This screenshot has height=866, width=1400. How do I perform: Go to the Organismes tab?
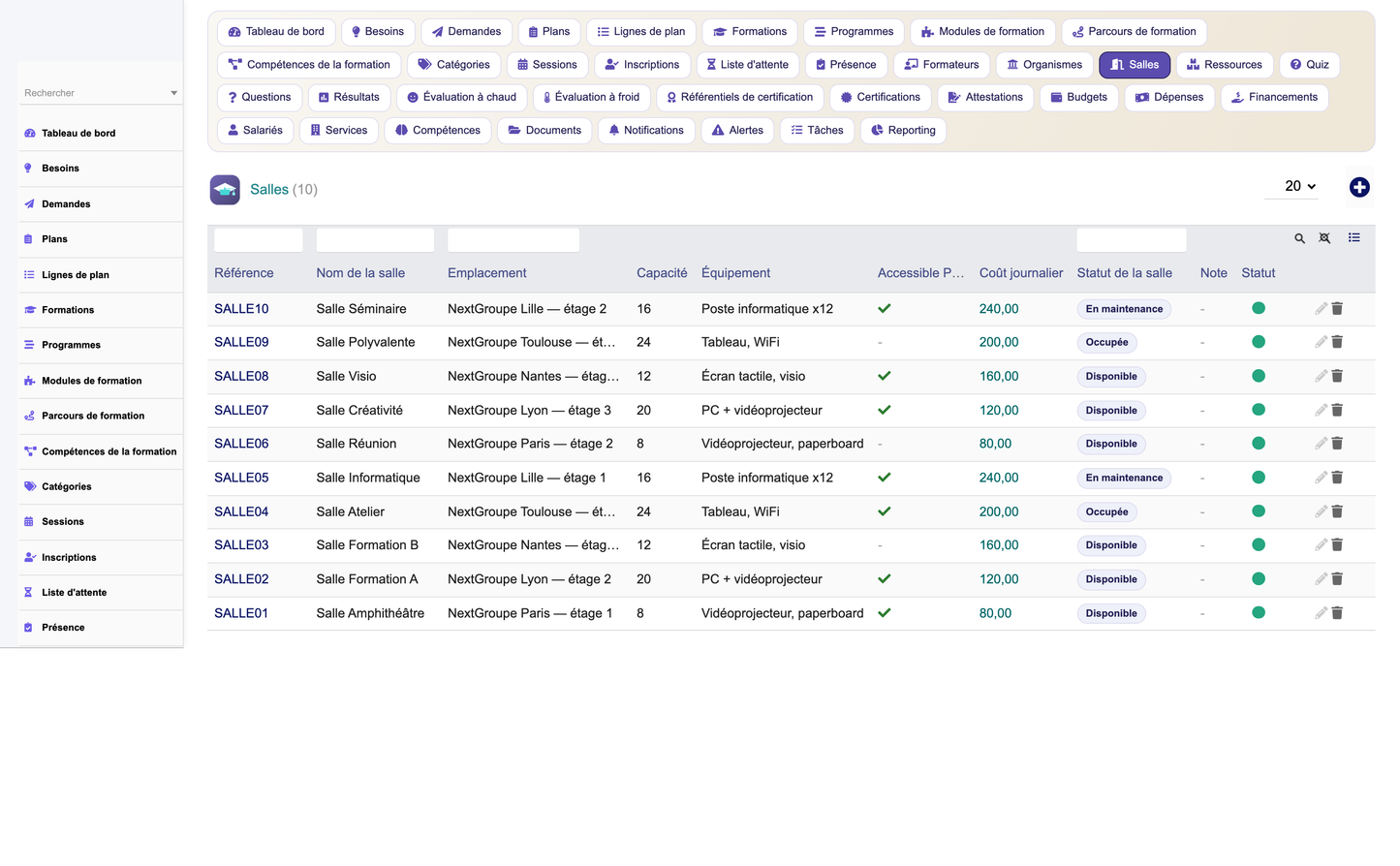[x=1044, y=65]
